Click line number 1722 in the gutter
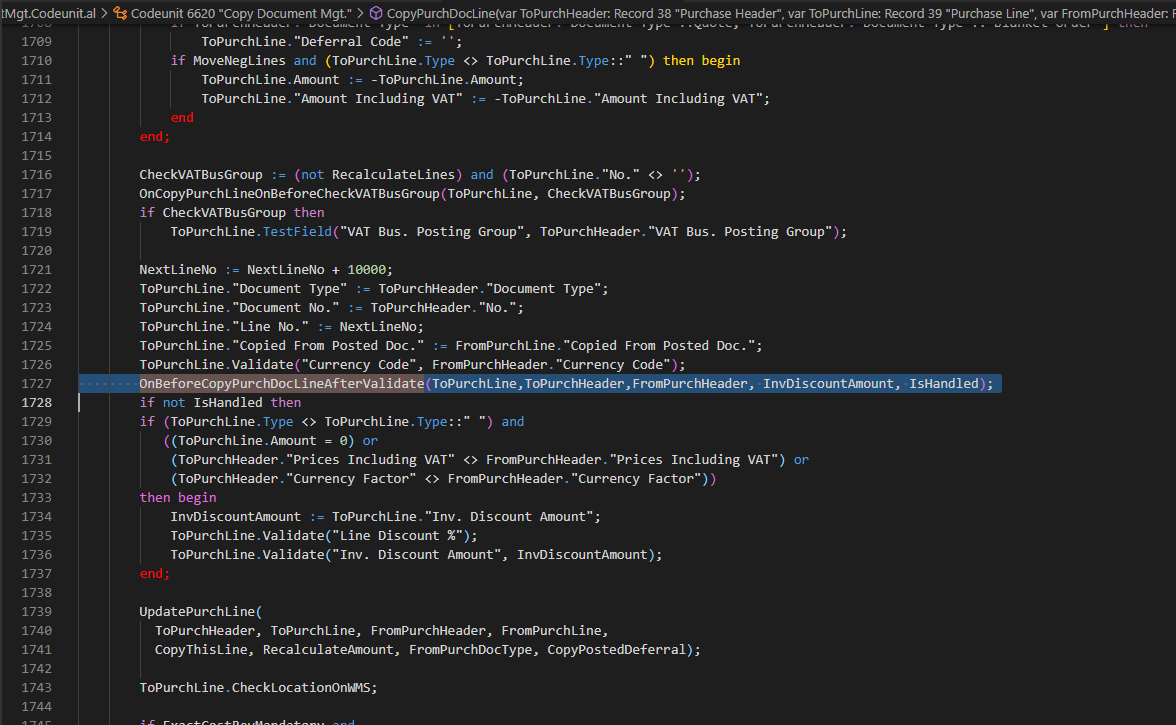Image resolution: width=1176 pixels, height=725 pixels. [x=37, y=288]
